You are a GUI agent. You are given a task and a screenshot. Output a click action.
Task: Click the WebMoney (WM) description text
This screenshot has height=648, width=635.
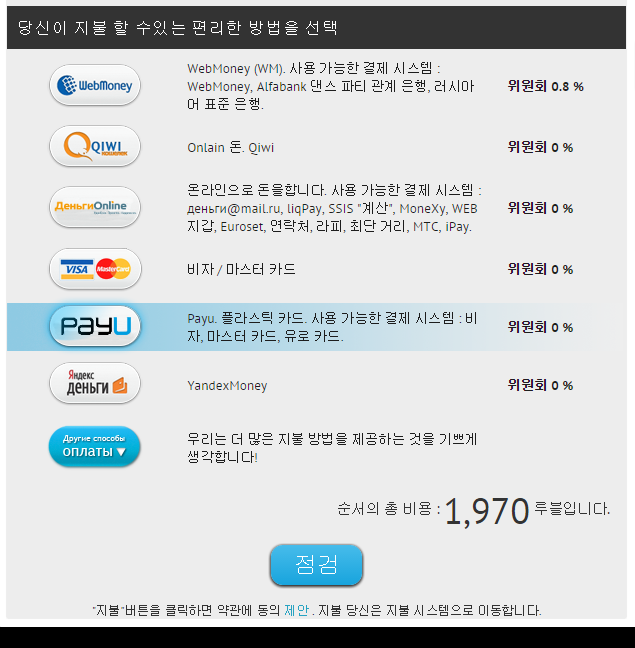[331, 86]
